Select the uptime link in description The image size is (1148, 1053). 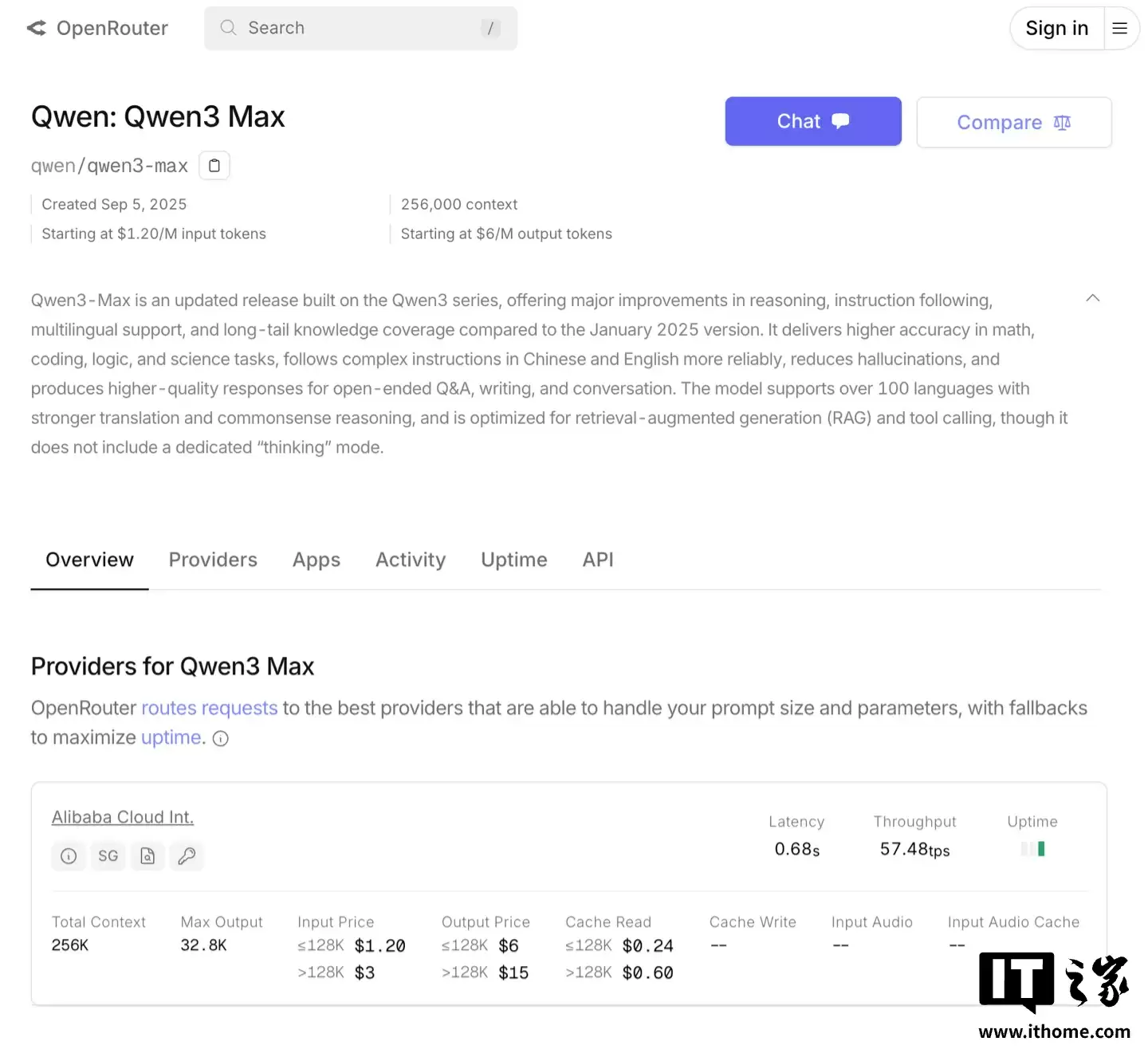pyautogui.click(x=170, y=737)
